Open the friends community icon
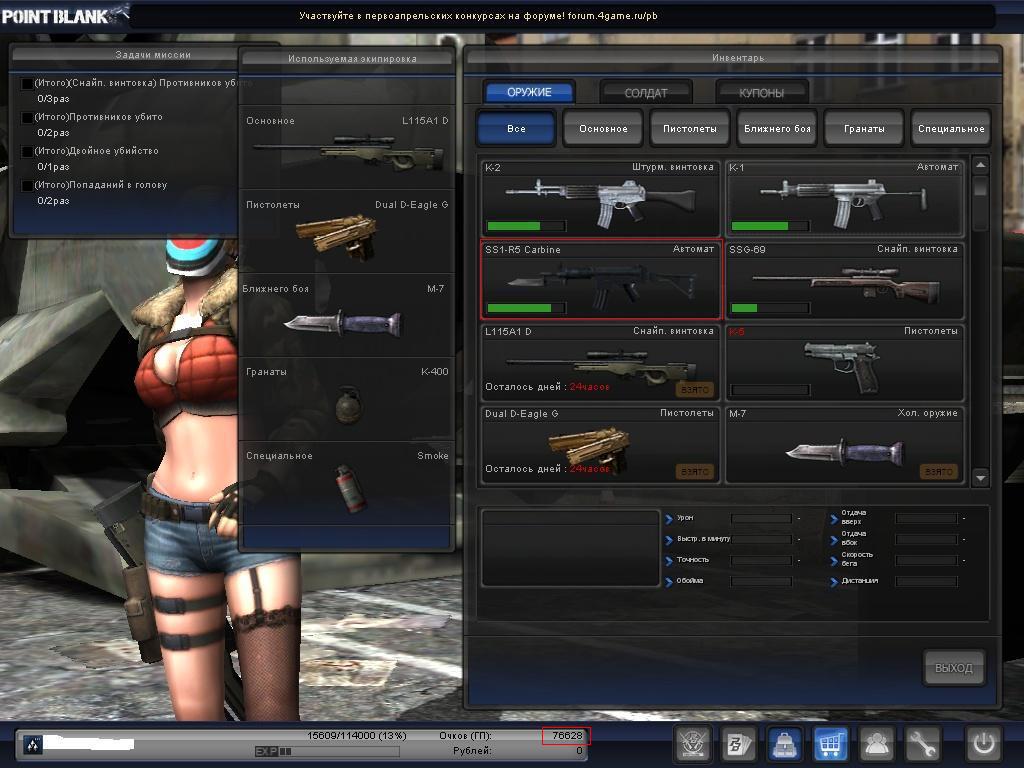The height and width of the screenshot is (768, 1024). tap(876, 744)
